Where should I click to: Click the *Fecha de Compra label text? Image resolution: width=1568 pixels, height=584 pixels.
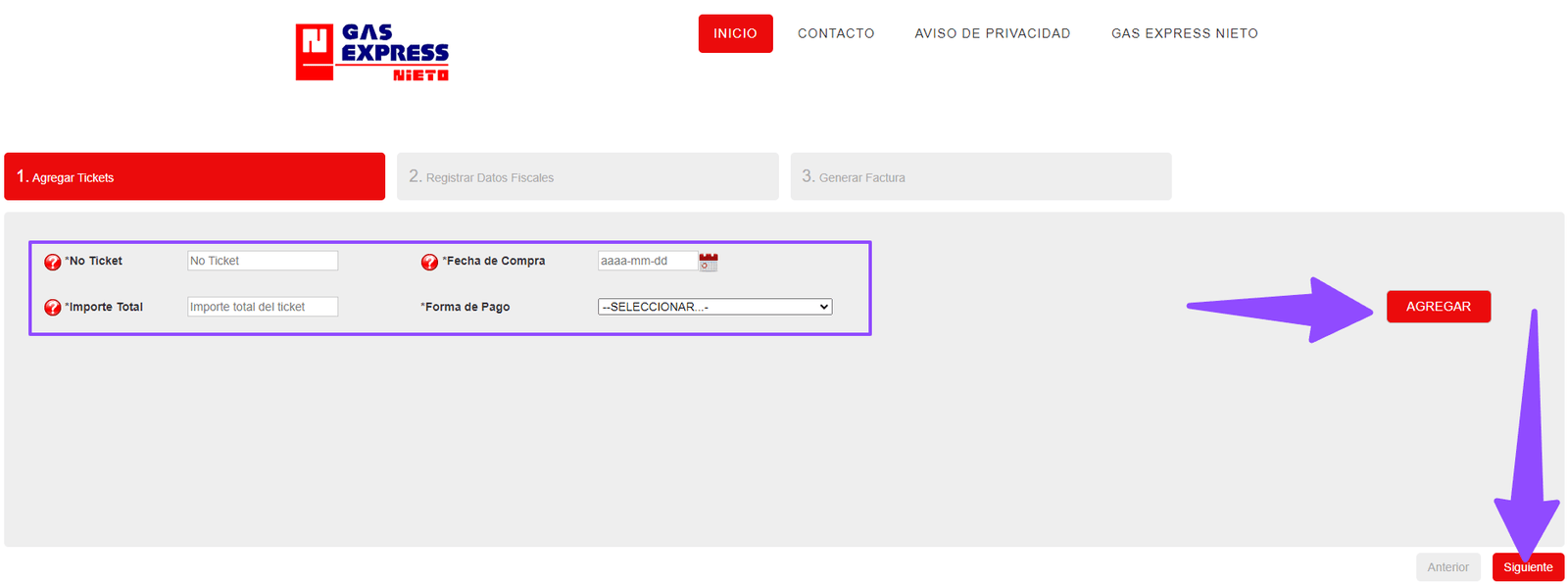494,261
